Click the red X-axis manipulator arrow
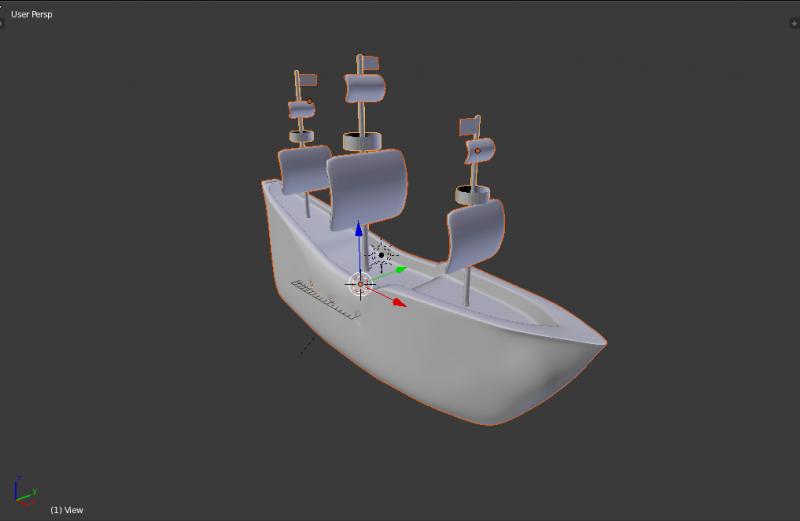Image resolution: width=800 pixels, height=521 pixels. point(399,303)
